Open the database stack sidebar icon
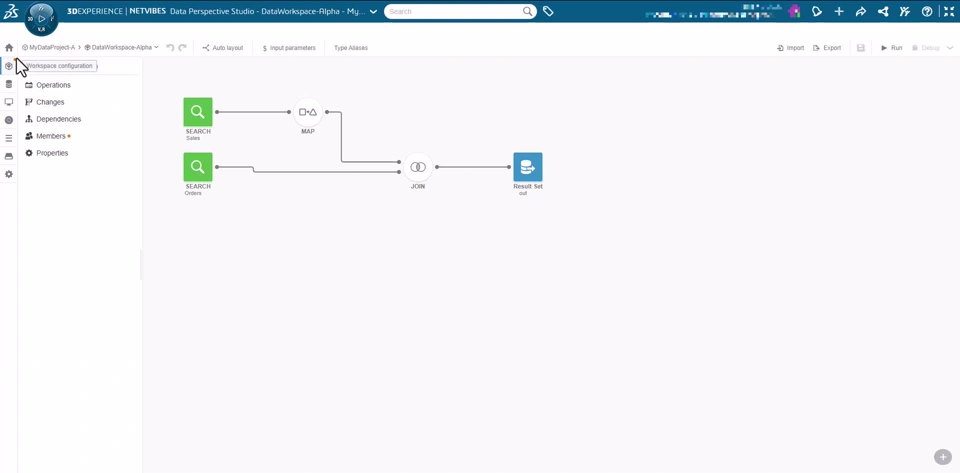960x473 pixels. [9, 84]
